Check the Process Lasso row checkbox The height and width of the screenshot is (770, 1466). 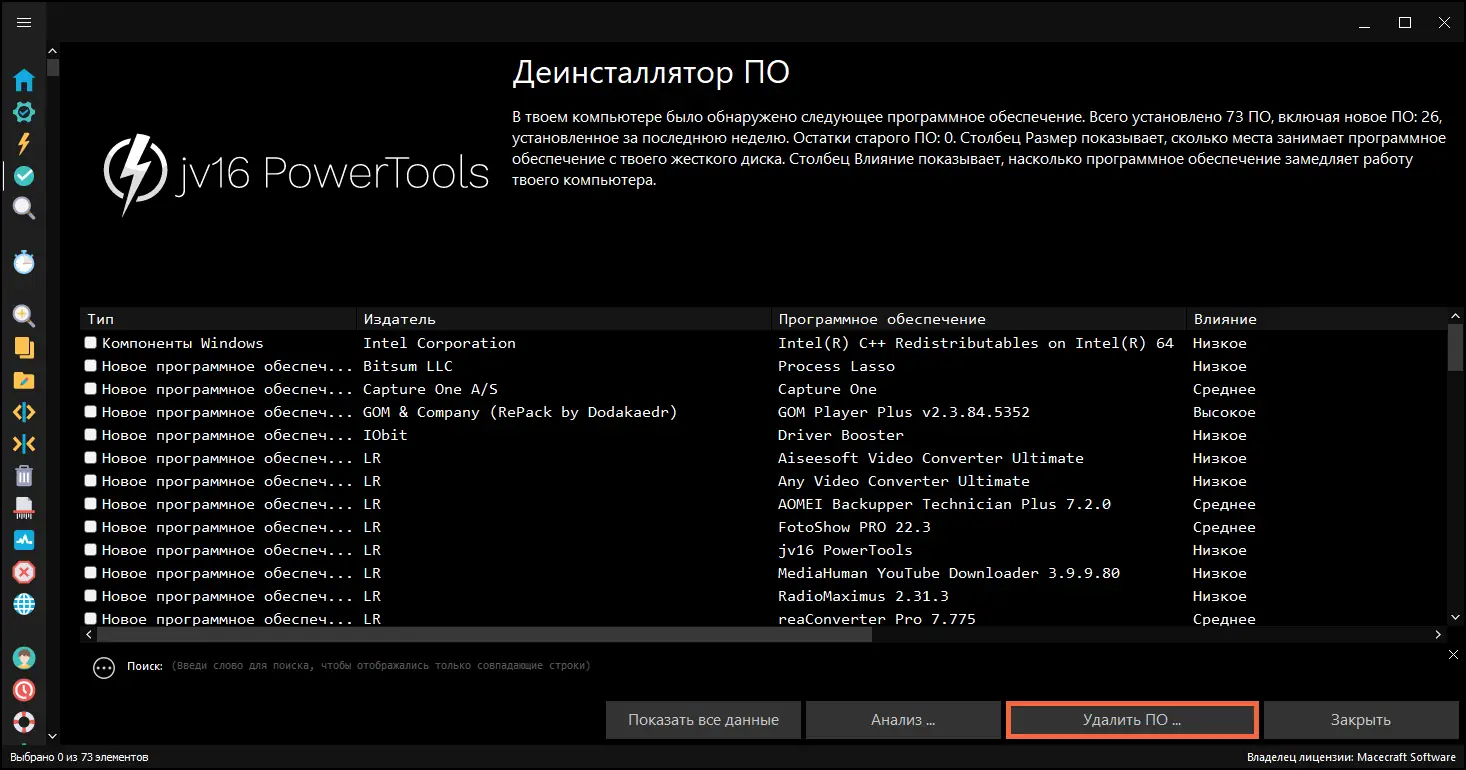click(91, 366)
